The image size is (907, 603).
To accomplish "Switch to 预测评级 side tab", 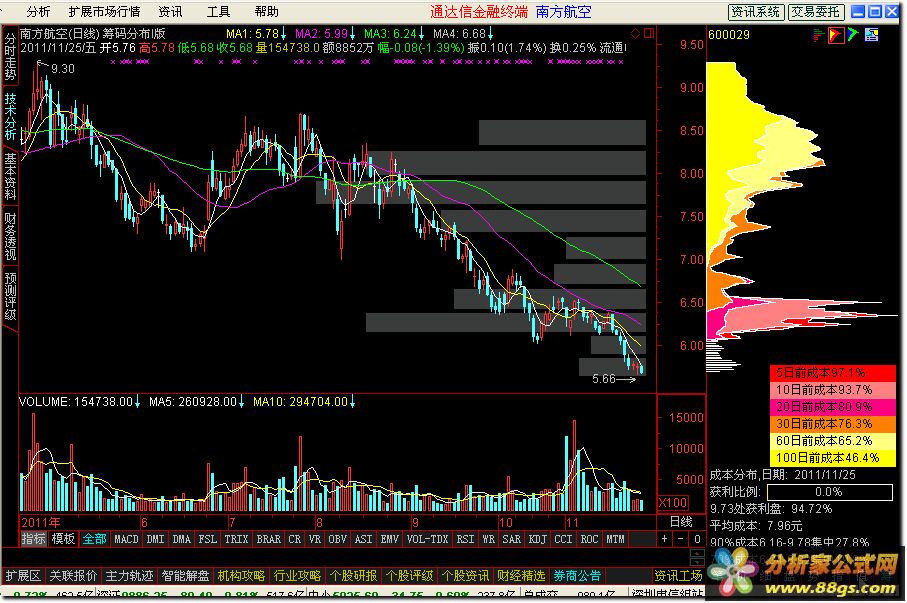I will [10, 296].
